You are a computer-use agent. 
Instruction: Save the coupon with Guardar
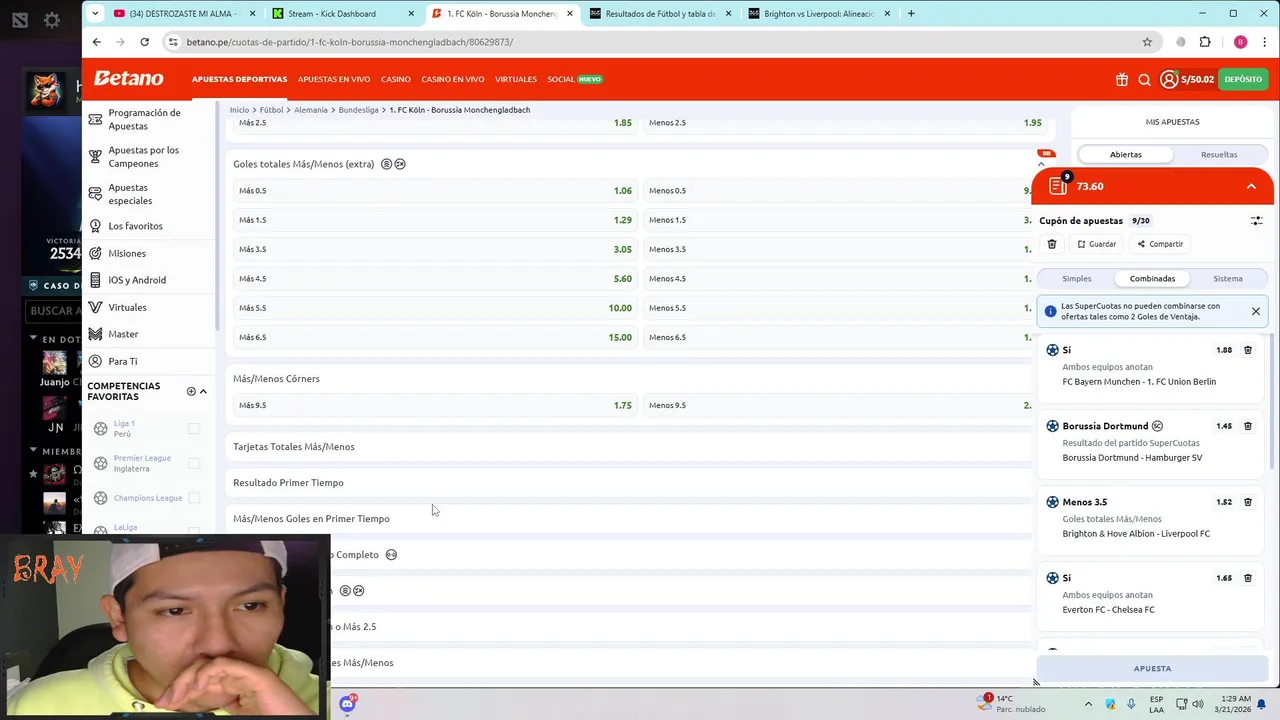1097,244
